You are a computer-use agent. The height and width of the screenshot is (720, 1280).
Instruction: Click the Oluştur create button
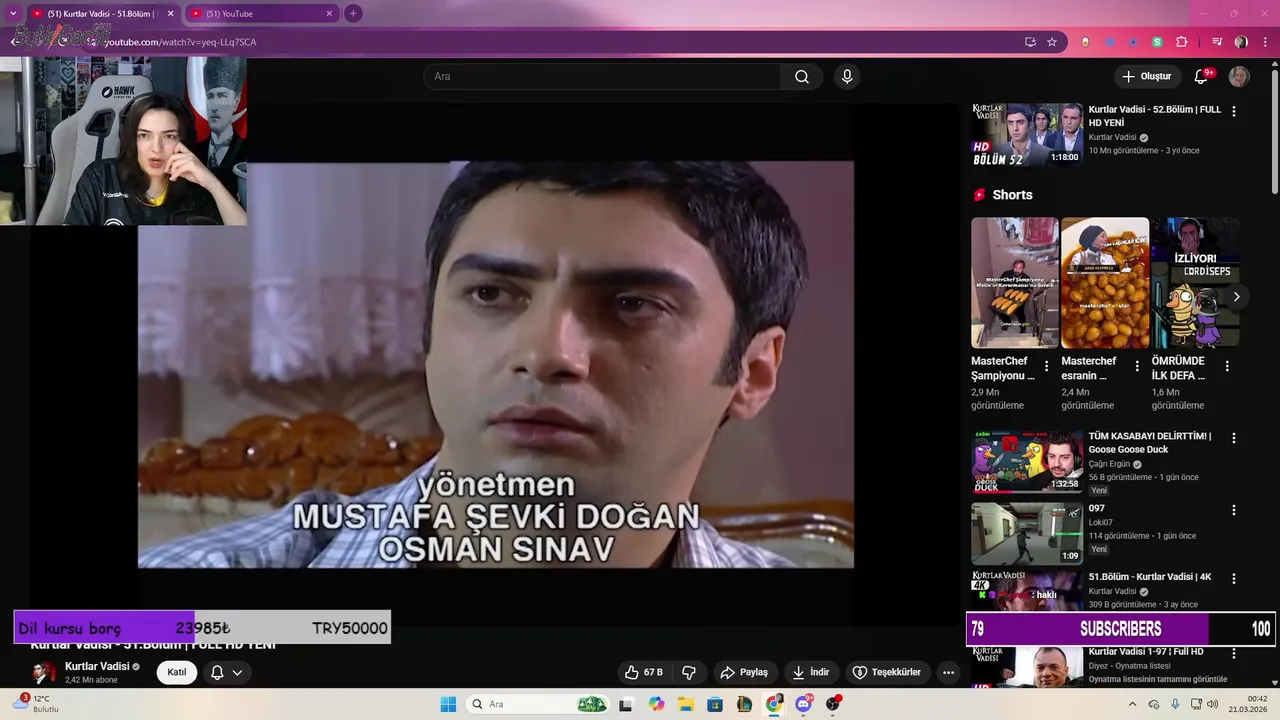click(1147, 77)
